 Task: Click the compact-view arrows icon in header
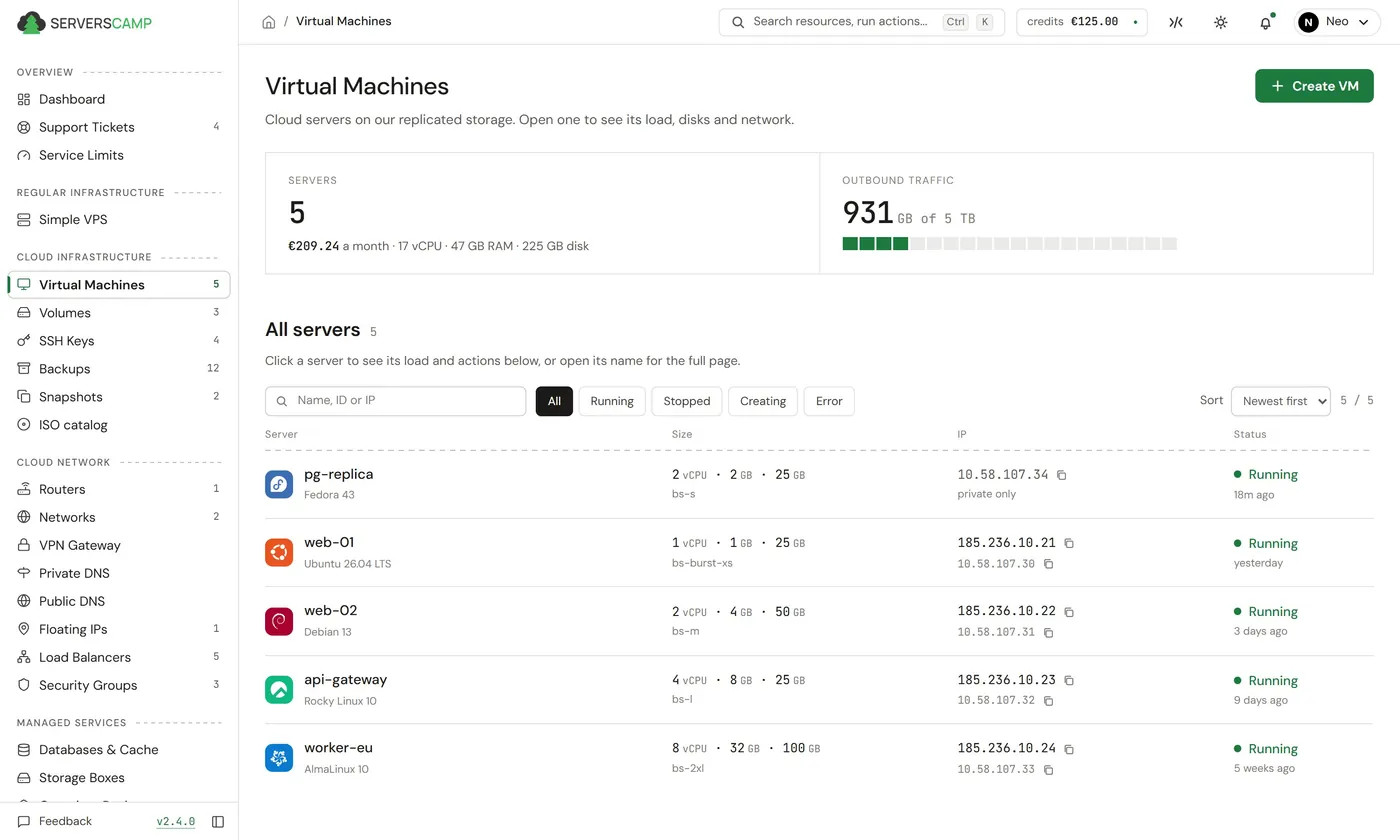pos(1176,22)
